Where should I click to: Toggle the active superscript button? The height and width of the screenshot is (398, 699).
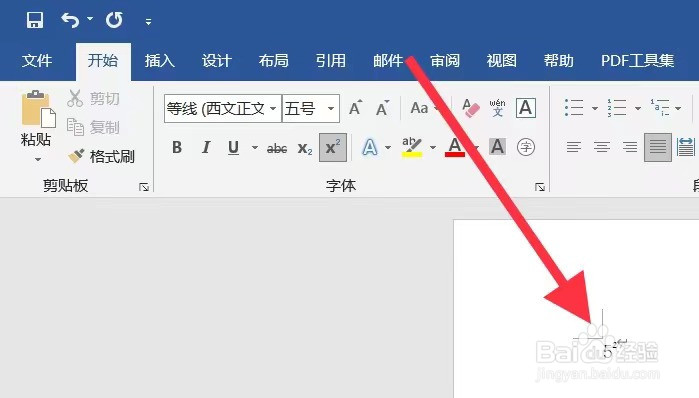(x=333, y=148)
